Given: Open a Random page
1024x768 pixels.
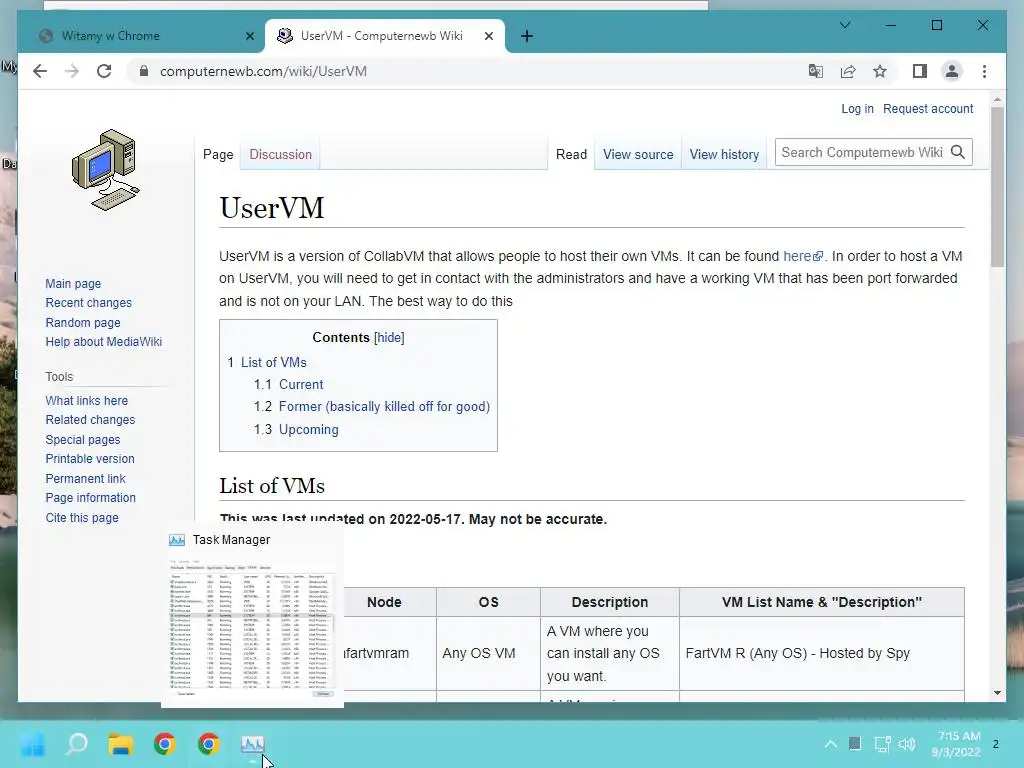Looking at the screenshot, I should tap(83, 323).
